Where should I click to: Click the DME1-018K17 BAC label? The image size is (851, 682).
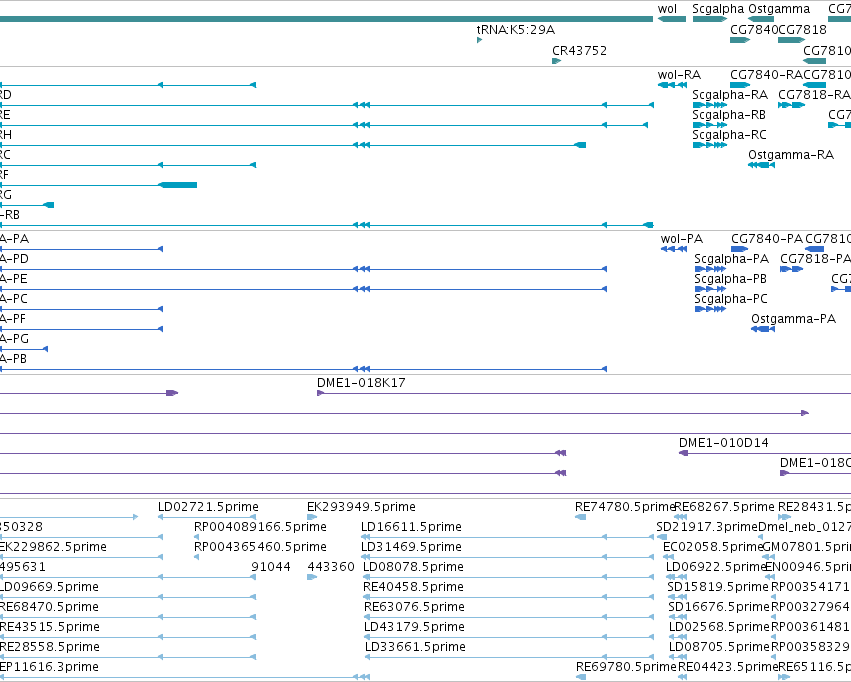pos(361,383)
